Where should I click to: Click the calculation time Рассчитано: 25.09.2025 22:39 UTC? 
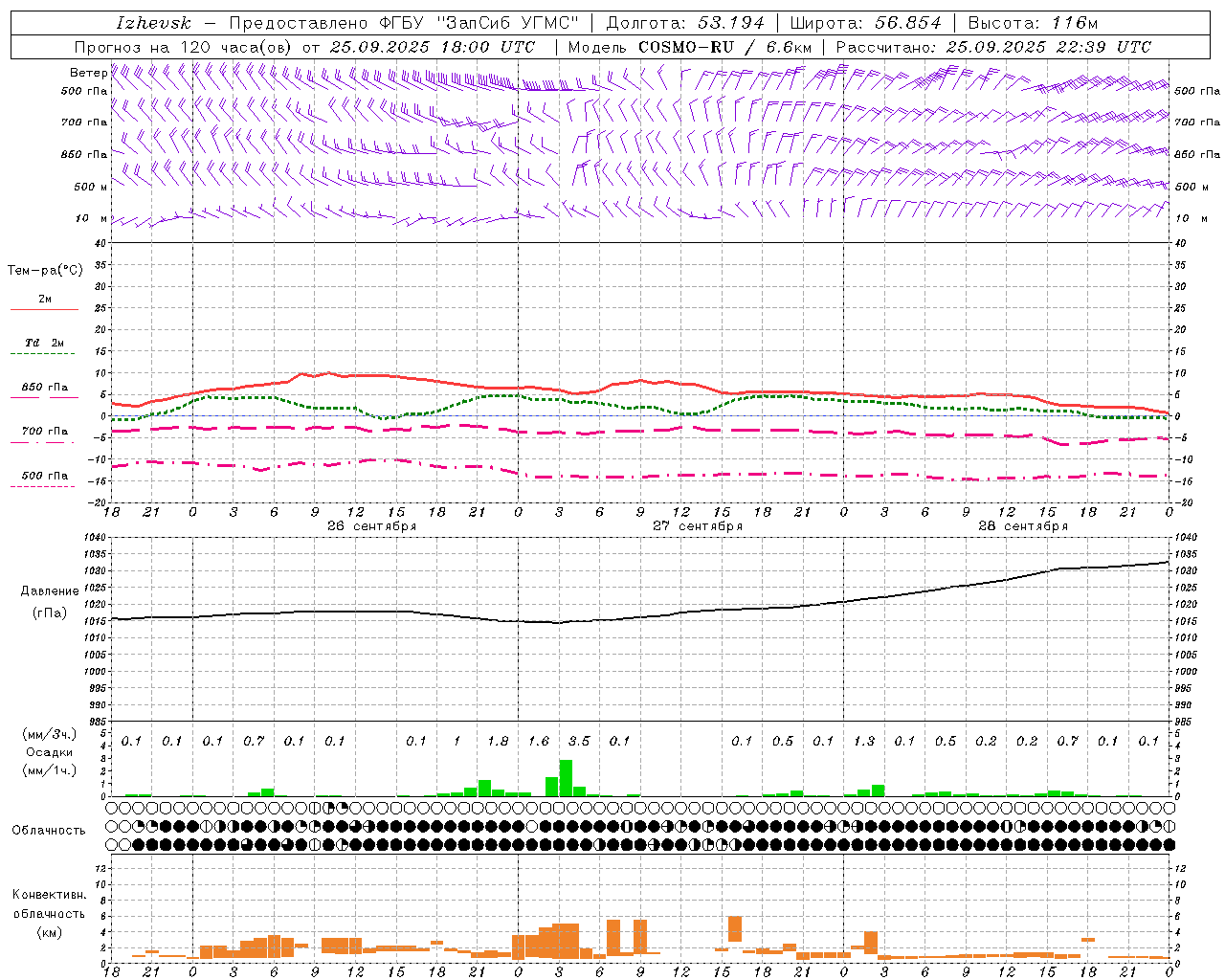[x=993, y=47]
